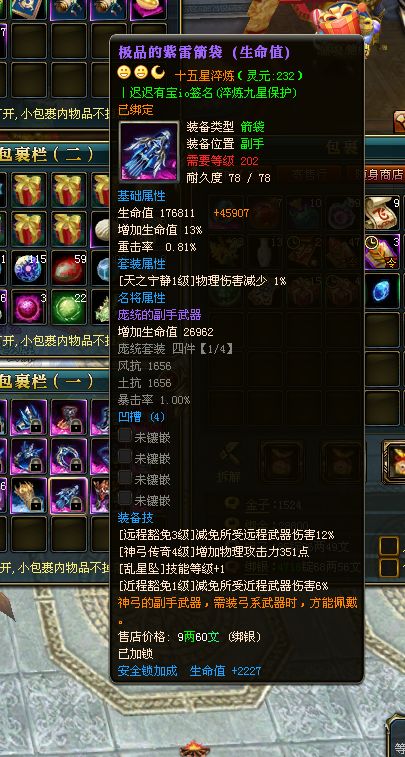Screen dimensions: 405x757
Task: Open the flying scroll item stacked 9
Action: pyautogui.click(x=382, y=213)
